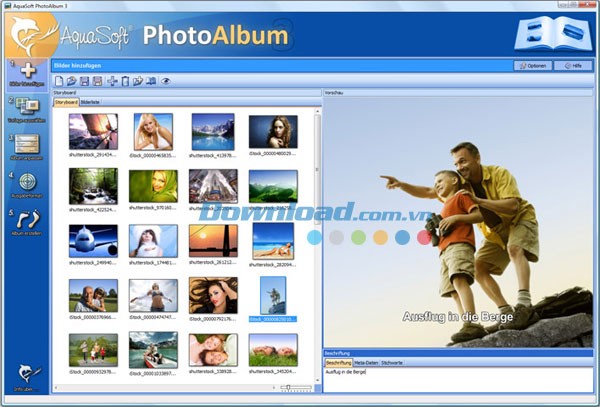
Task: Select the sunset bridge thumbnail shutterstock_261212
Action: pos(213,241)
